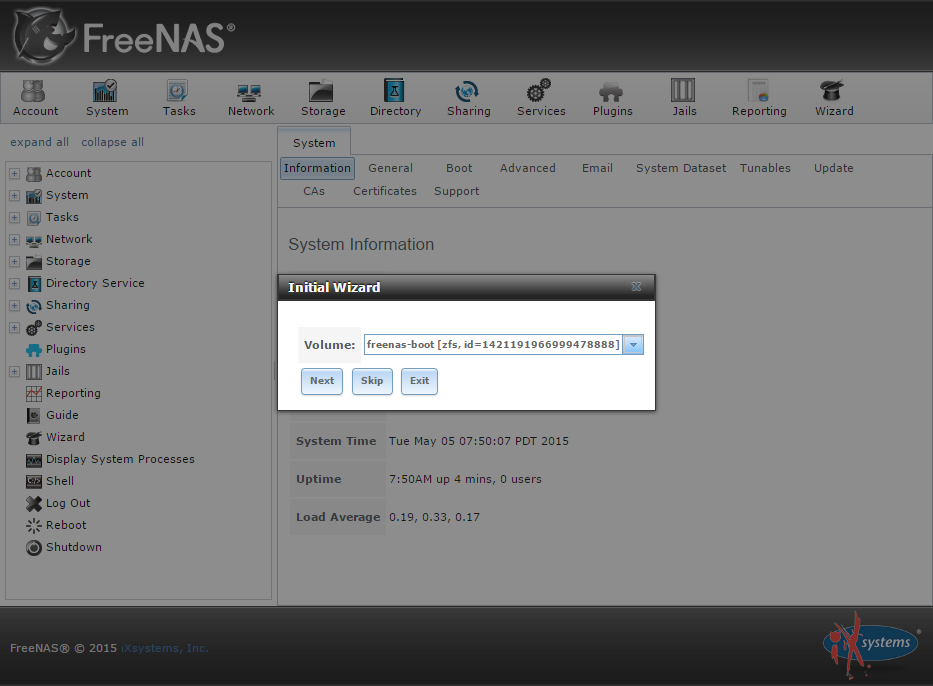Screen dimensions: 933x686
Task: Expand Account node in tree
Action: click(14, 174)
